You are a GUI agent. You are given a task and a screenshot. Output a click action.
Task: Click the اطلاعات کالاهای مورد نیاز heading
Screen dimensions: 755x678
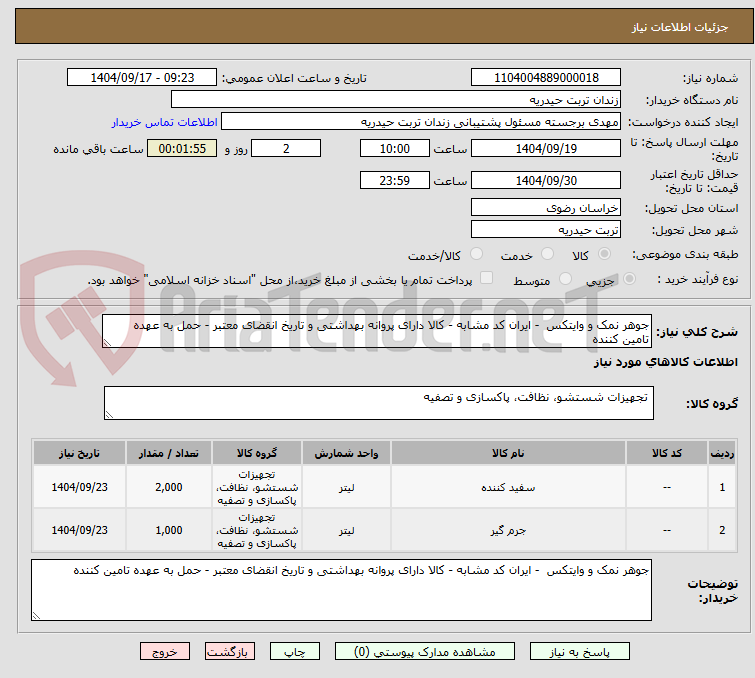click(665, 362)
